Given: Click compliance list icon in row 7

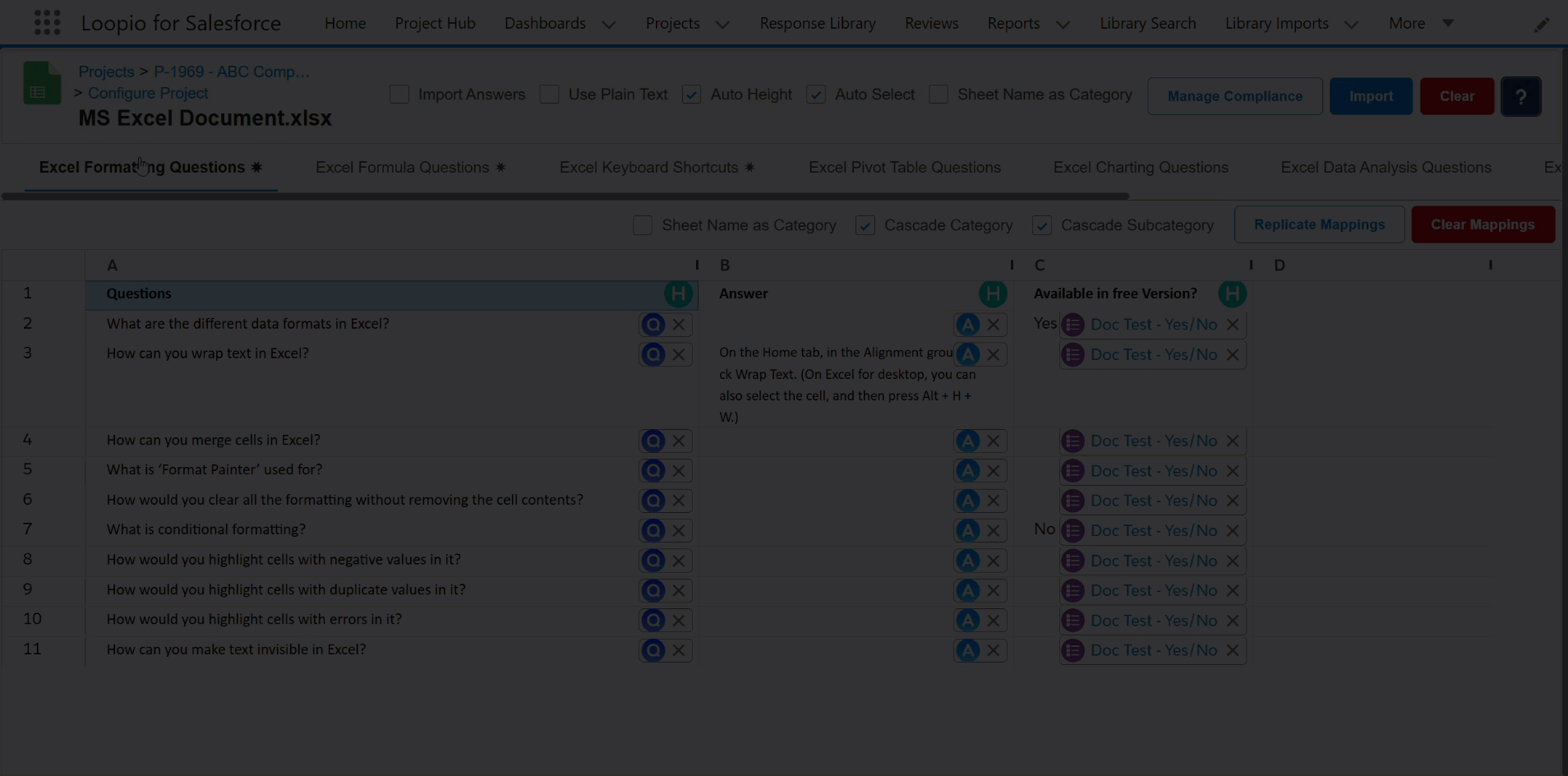Looking at the screenshot, I should click(x=1072, y=531).
